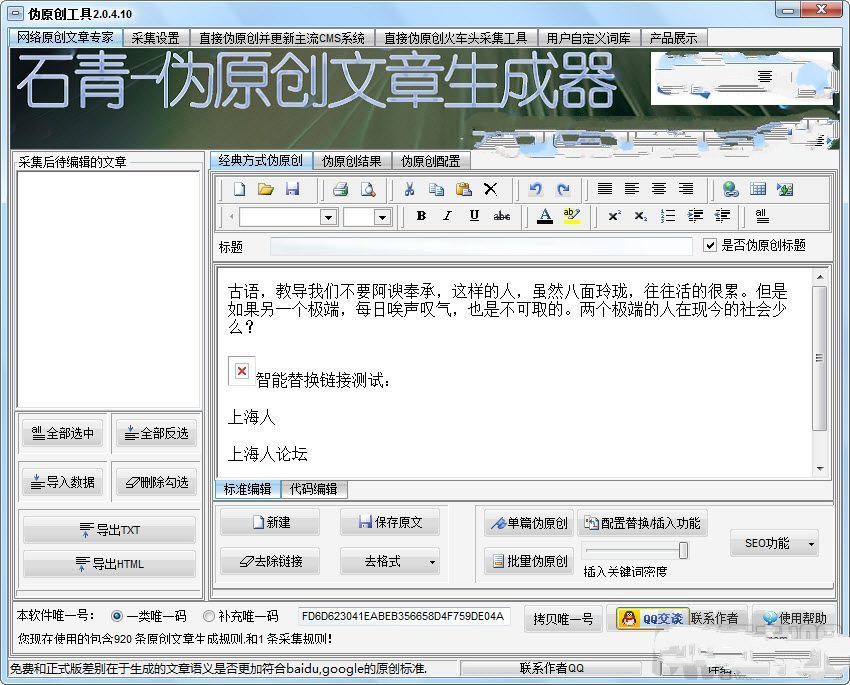Toggle Bold formatting in editor toolbar
The height and width of the screenshot is (685, 850).
tap(421, 216)
